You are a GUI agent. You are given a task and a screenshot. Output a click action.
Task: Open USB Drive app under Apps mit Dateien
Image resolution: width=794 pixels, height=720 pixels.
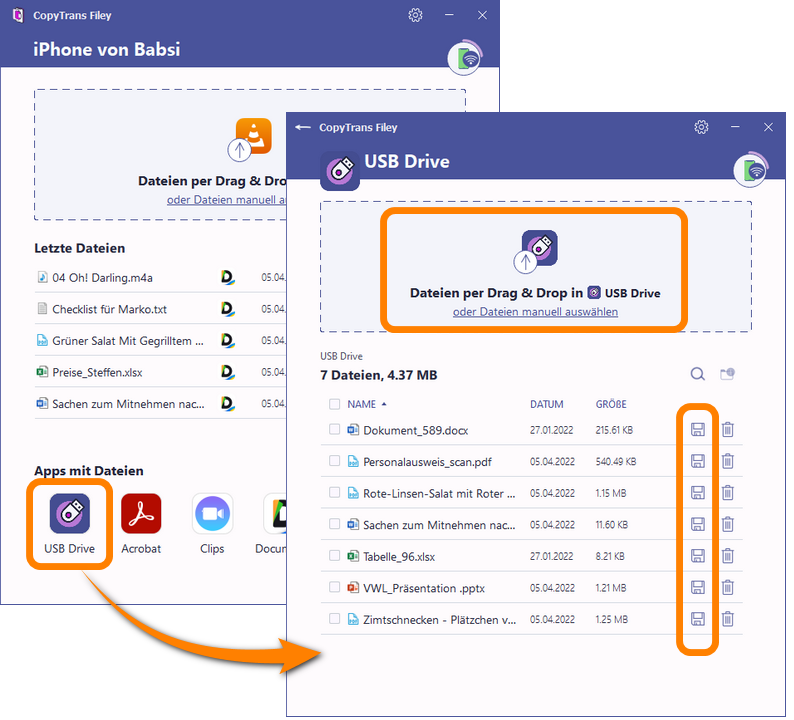[69, 524]
